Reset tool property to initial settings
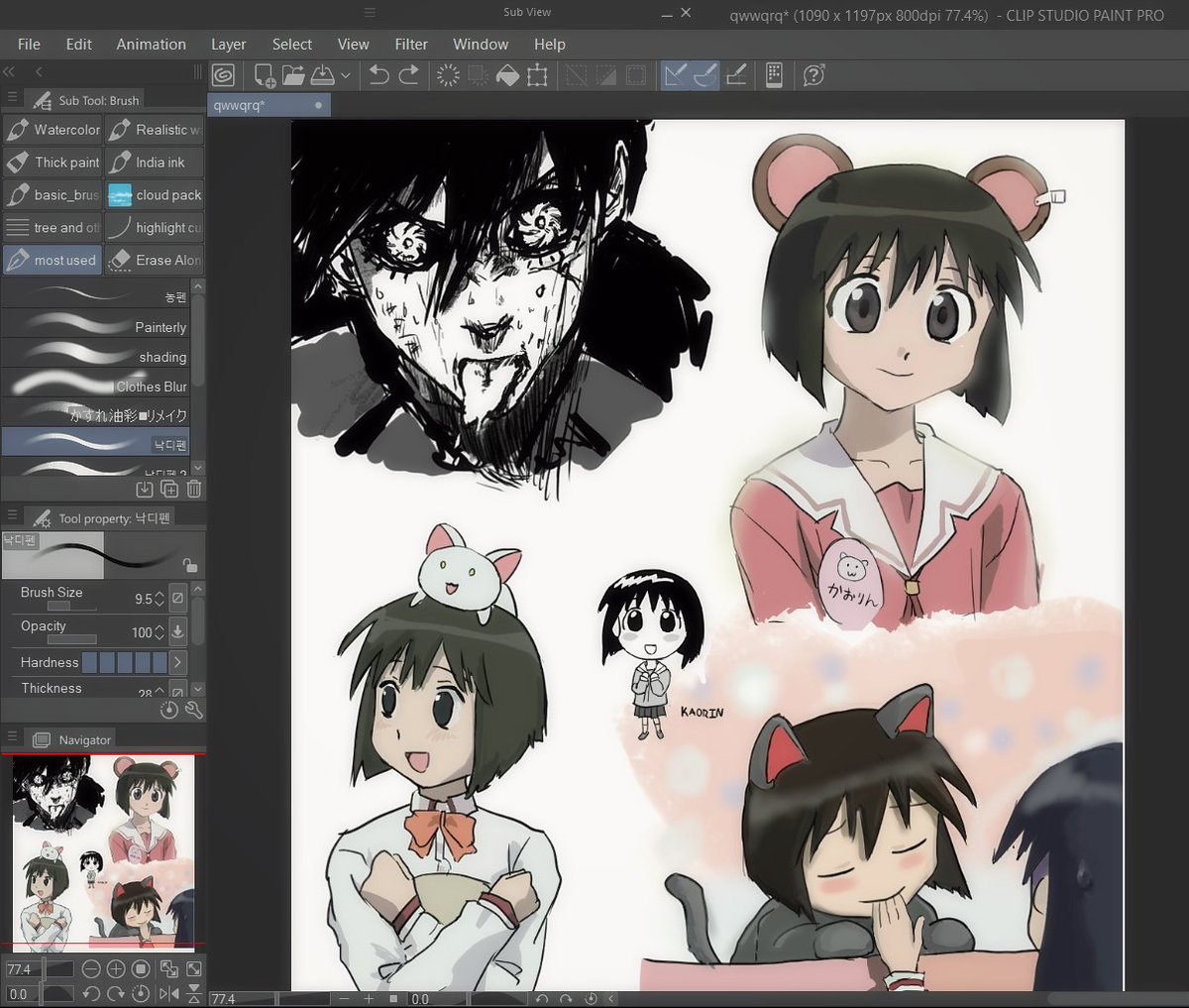The image size is (1189, 1008). (x=168, y=710)
